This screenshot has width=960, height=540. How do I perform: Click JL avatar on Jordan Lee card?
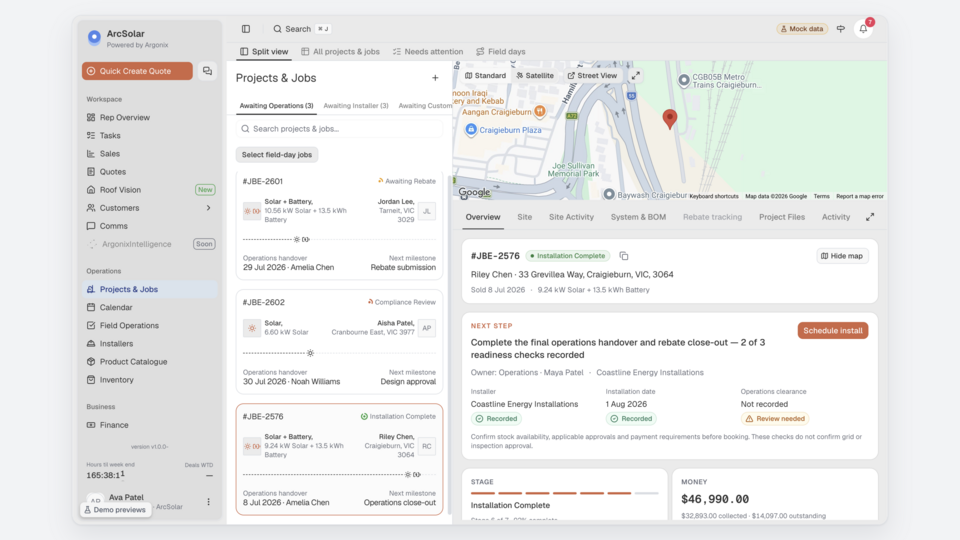coord(427,211)
